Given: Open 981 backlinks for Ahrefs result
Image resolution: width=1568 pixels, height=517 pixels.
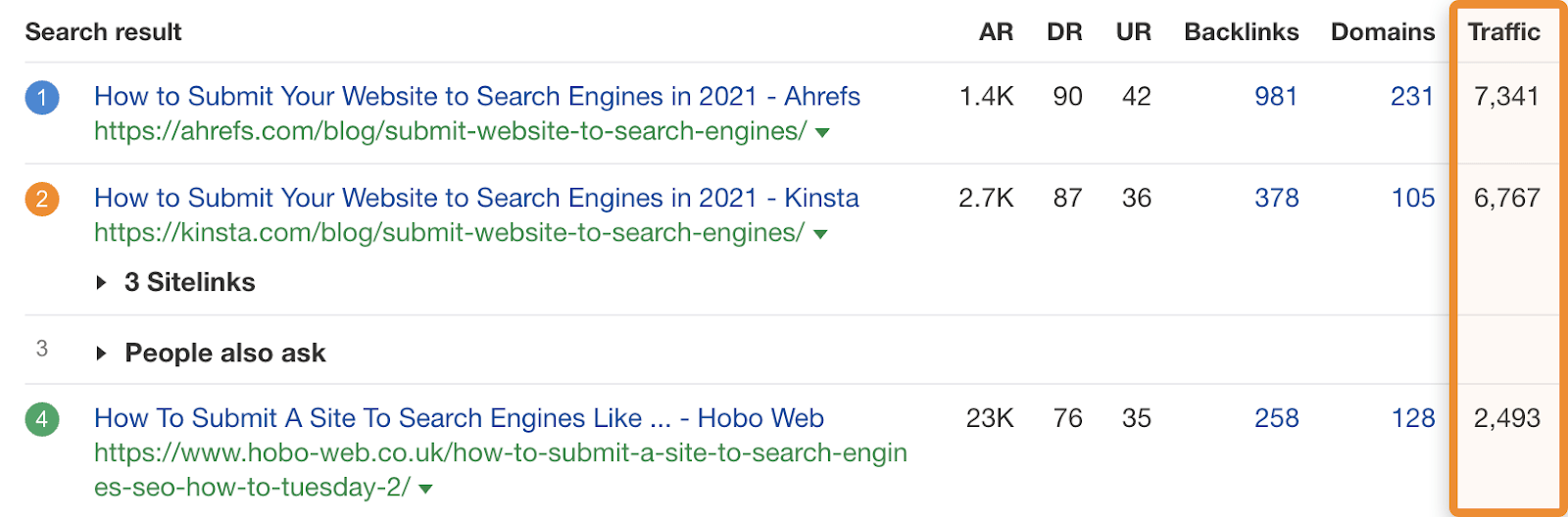Looking at the screenshot, I should (1276, 97).
